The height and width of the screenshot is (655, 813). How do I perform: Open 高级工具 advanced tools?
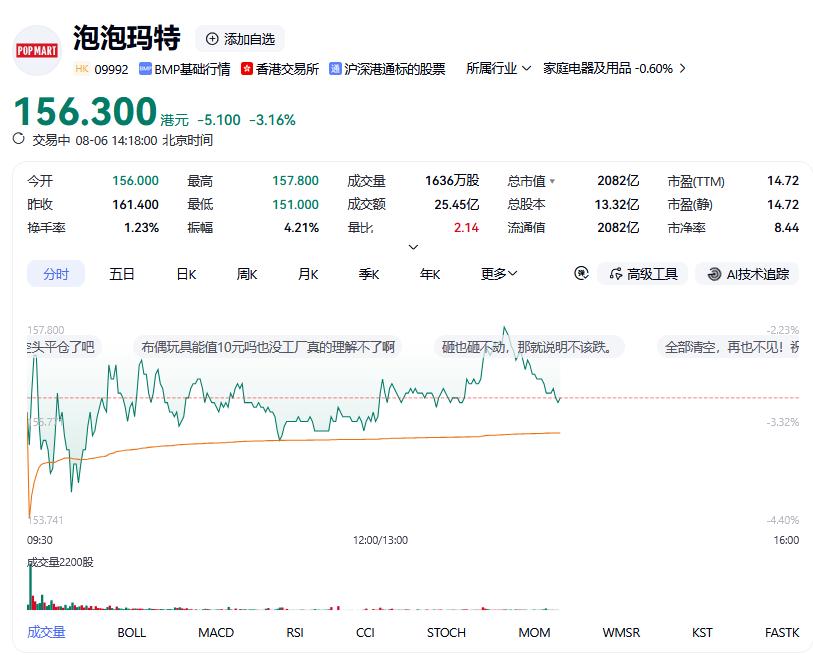click(x=643, y=274)
